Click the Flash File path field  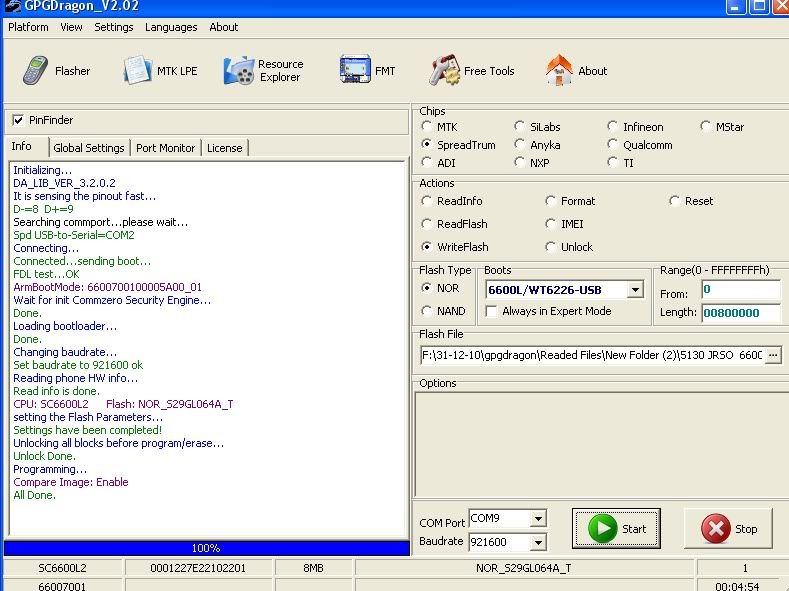click(592, 355)
